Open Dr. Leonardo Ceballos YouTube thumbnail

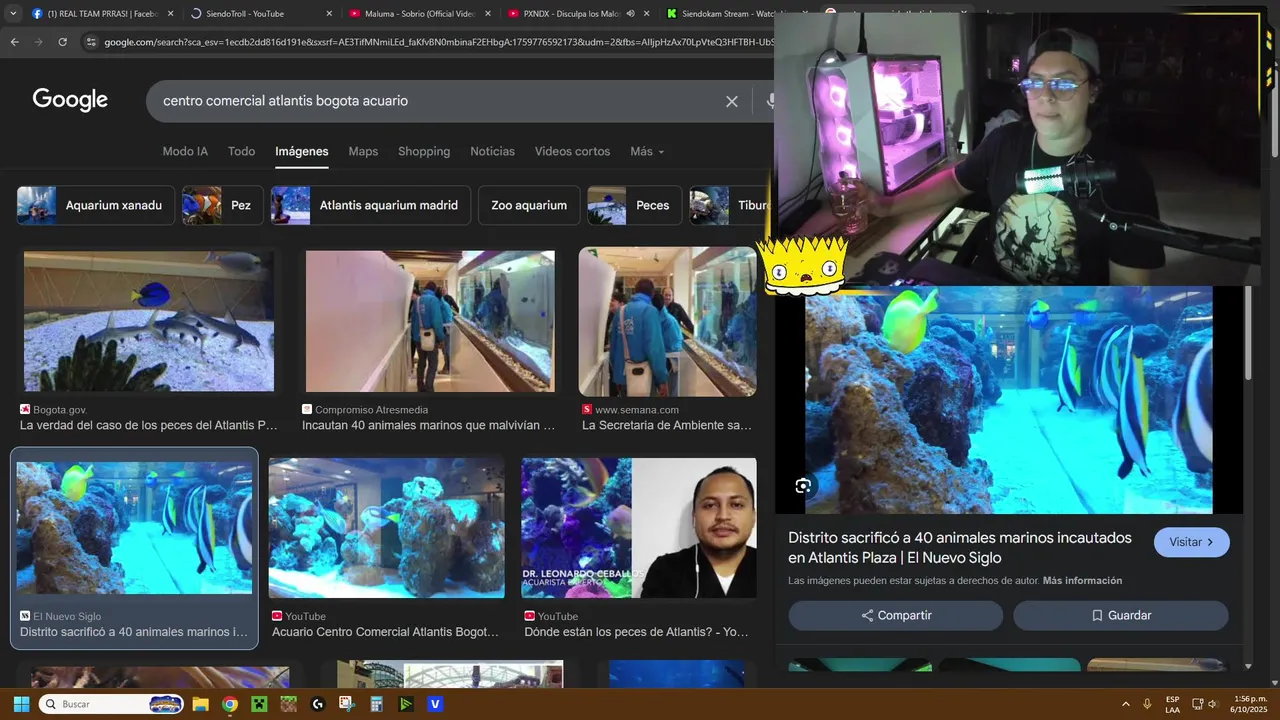[639, 528]
